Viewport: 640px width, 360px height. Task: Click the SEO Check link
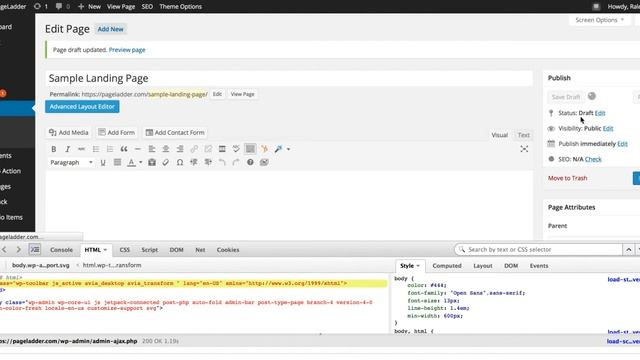tap(593, 159)
